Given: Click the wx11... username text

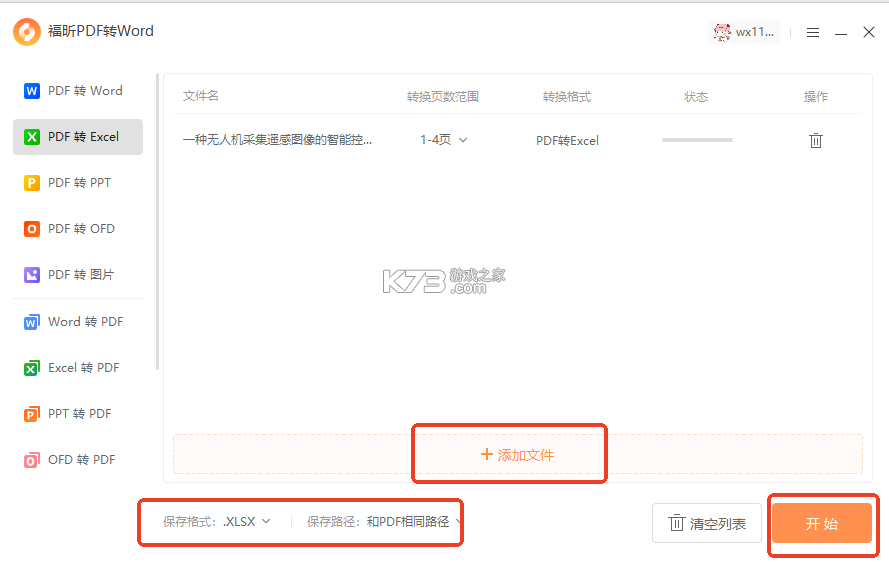Looking at the screenshot, I should point(755,32).
